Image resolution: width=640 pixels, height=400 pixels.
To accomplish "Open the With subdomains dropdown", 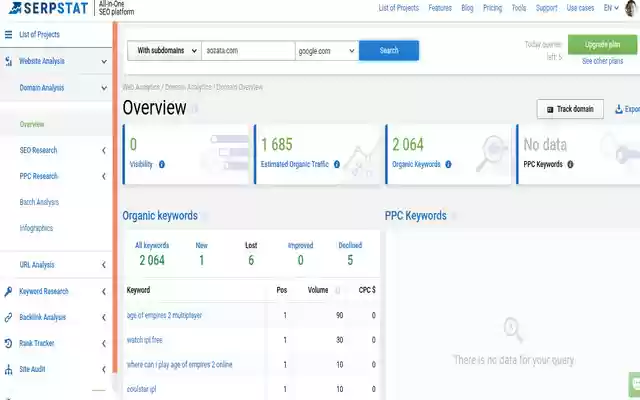I will coord(164,51).
